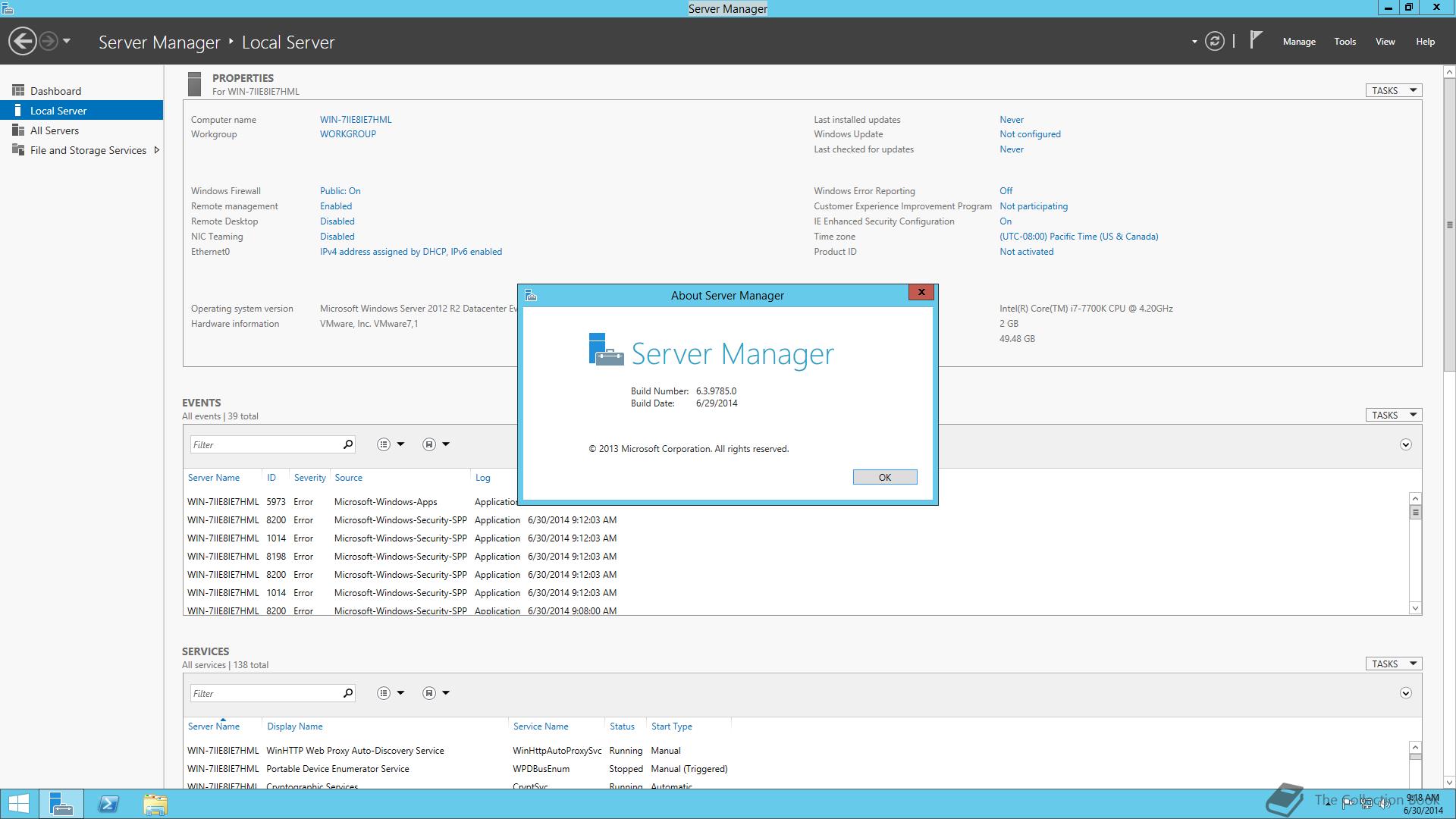Close the About Server Manager dialog

[x=921, y=293]
